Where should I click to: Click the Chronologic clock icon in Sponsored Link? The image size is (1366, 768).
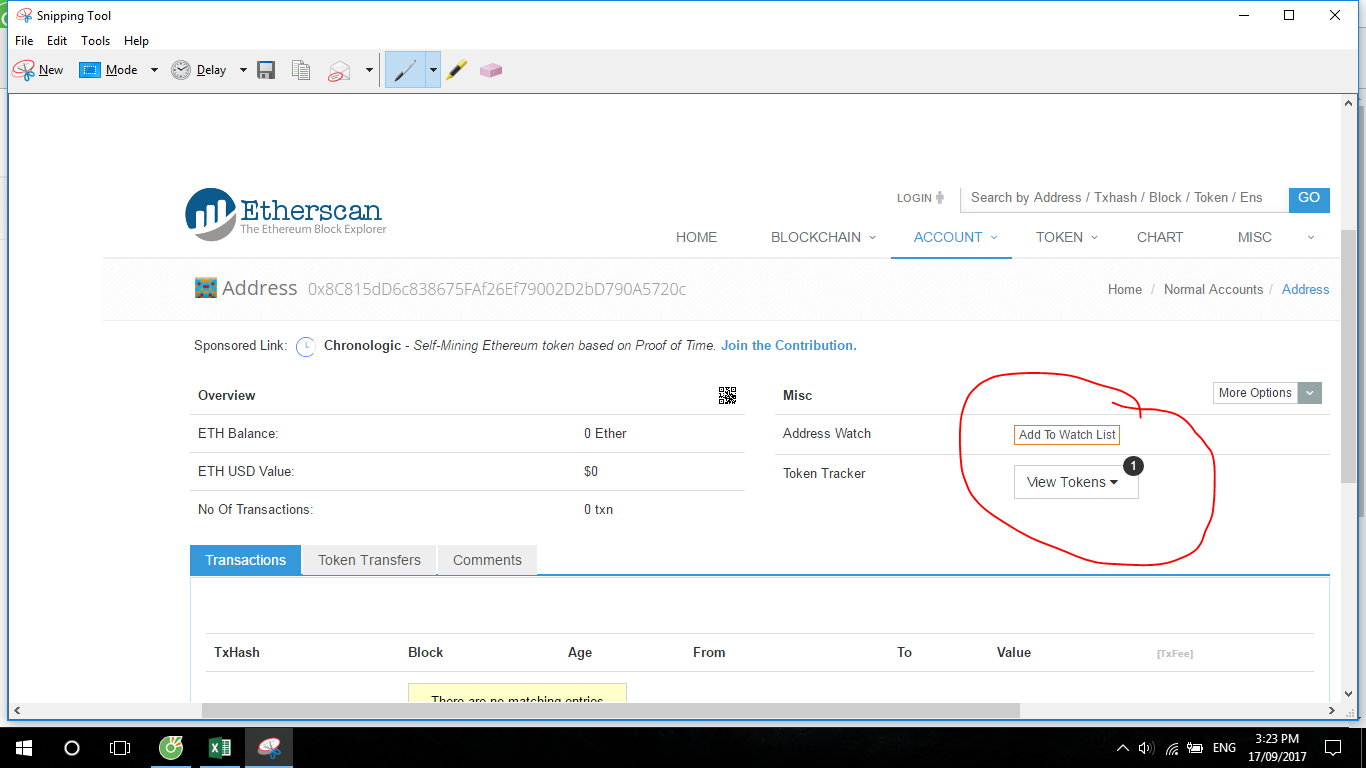click(305, 346)
